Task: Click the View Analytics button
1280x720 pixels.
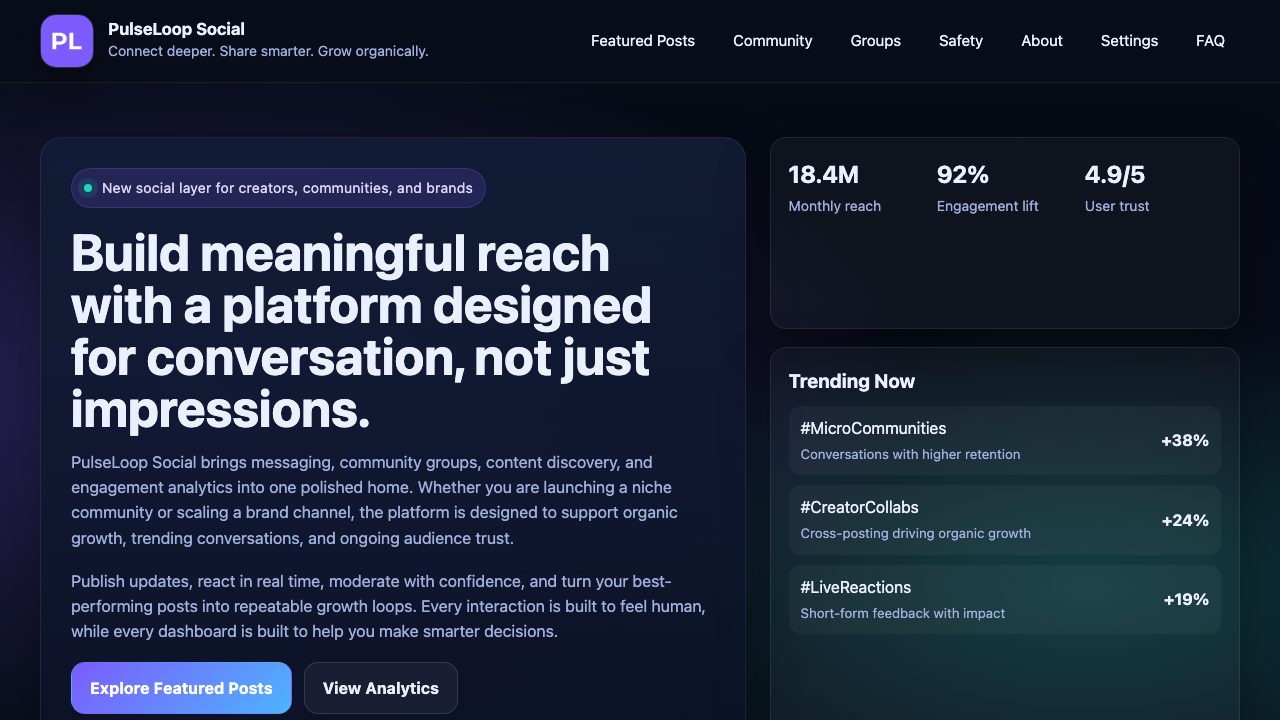Action: [x=380, y=688]
